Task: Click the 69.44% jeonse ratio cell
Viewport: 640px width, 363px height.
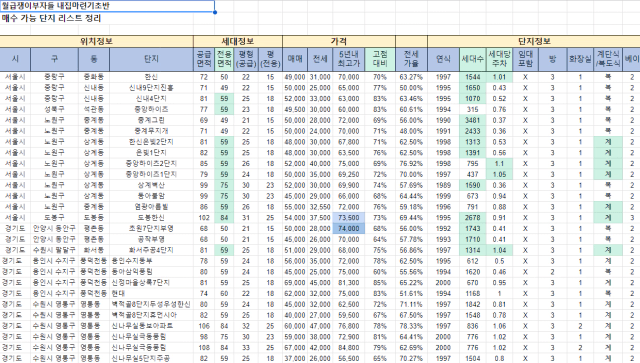Action: pyautogui.click(x=411, y=218)
